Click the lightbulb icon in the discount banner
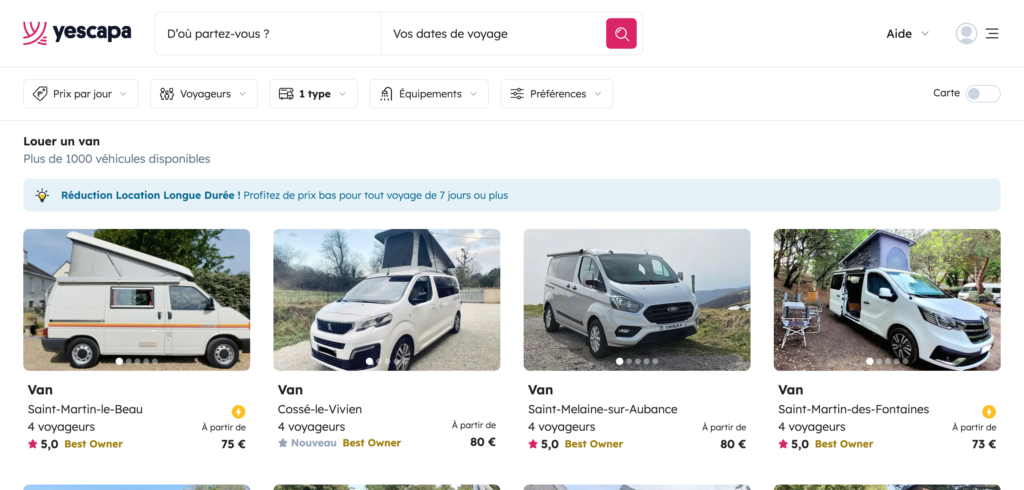The image size is (1024, 490). (x=42, y=195)
